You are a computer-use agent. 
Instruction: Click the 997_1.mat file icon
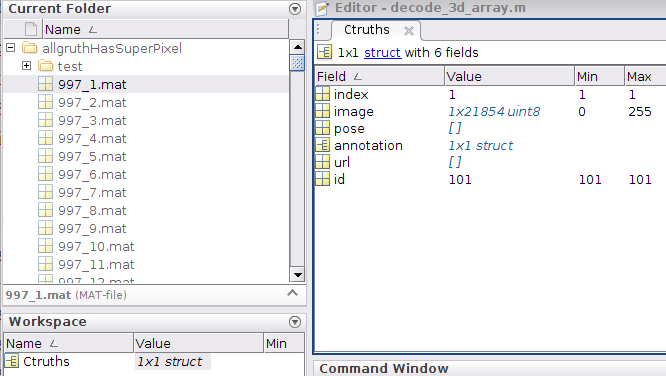point(45,84)
